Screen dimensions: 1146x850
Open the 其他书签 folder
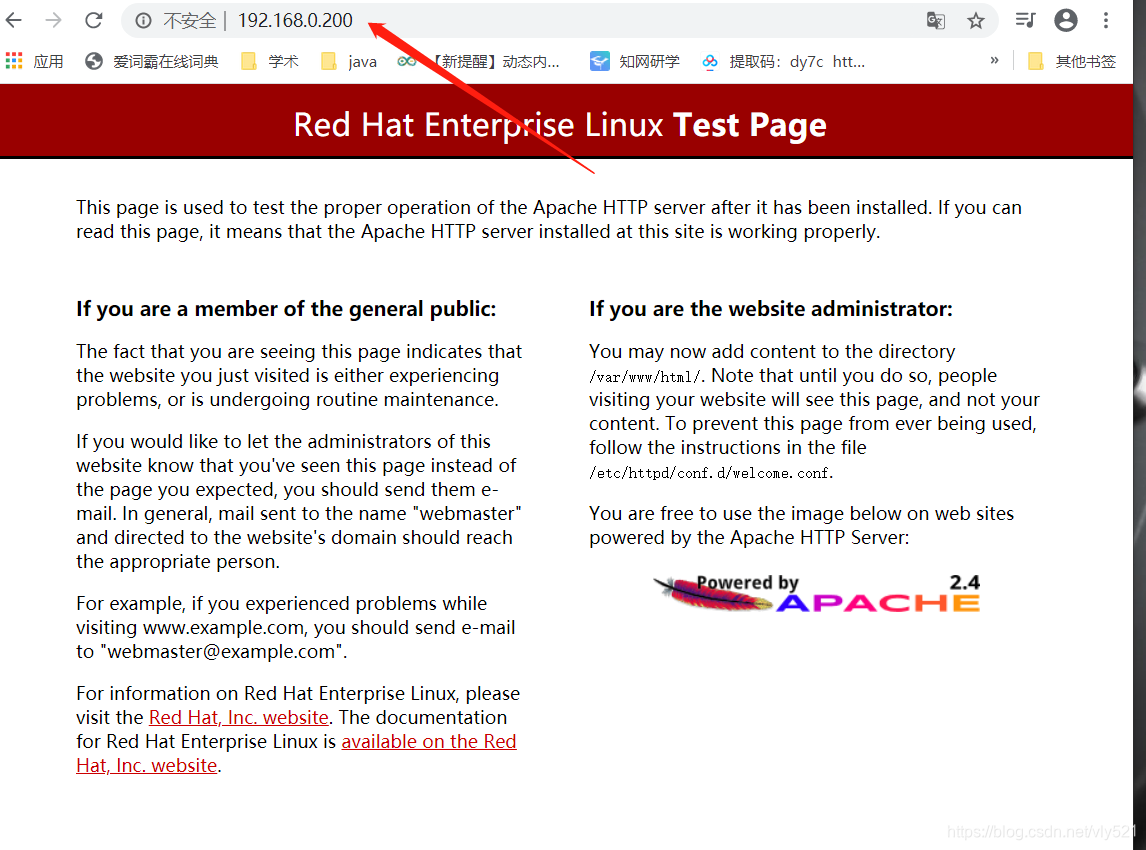[1072, 61]
